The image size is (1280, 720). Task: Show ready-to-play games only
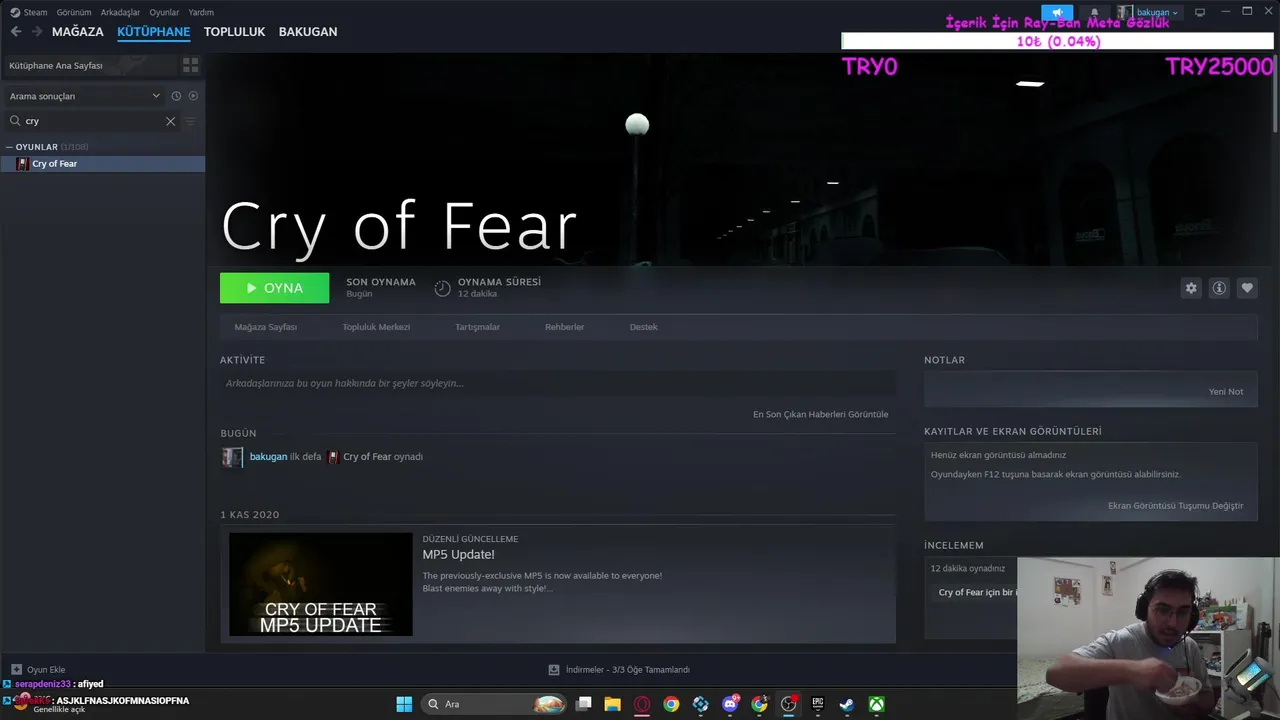pos(193,96)
